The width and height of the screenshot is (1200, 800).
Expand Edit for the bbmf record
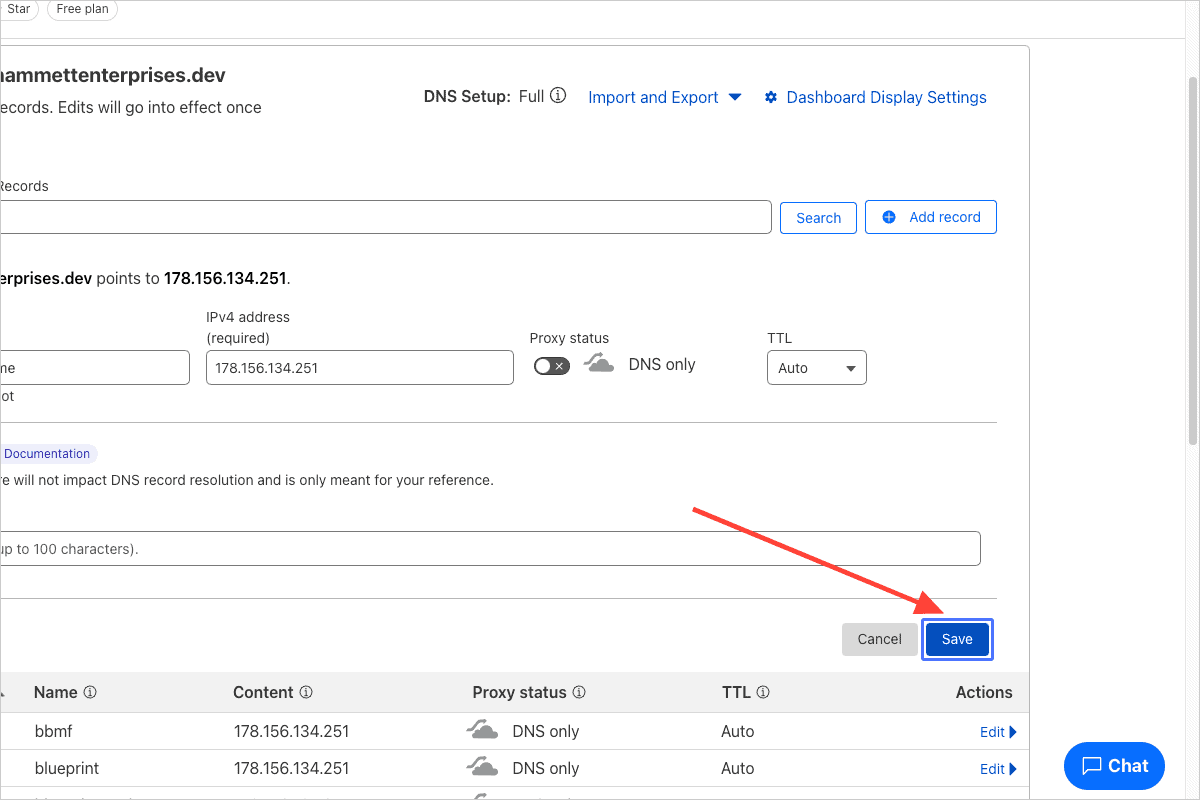(x=997, y=732)
